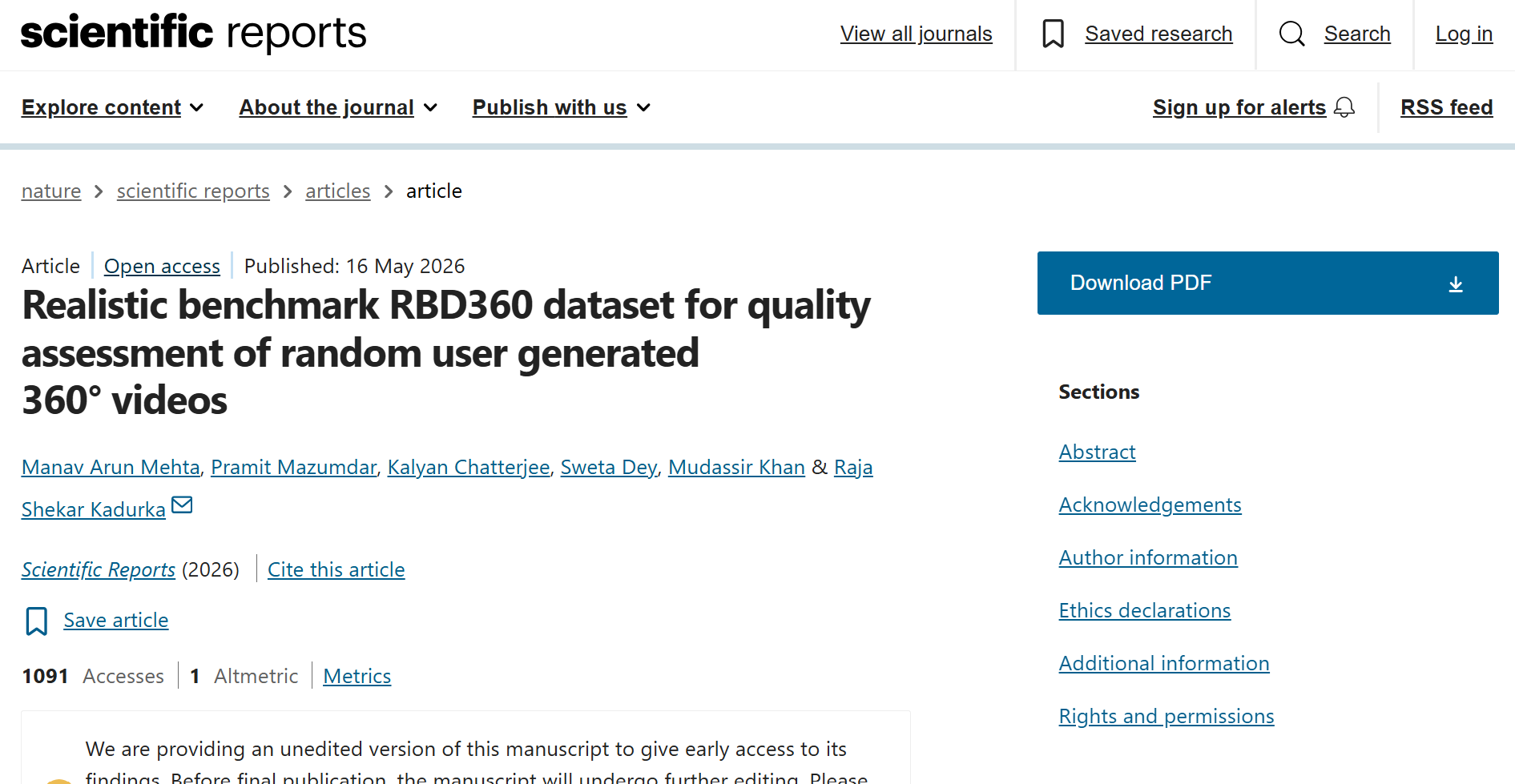1515x784 pixels.
Task: Go to scientific reports breadcrumb
Action: point(193,191)
